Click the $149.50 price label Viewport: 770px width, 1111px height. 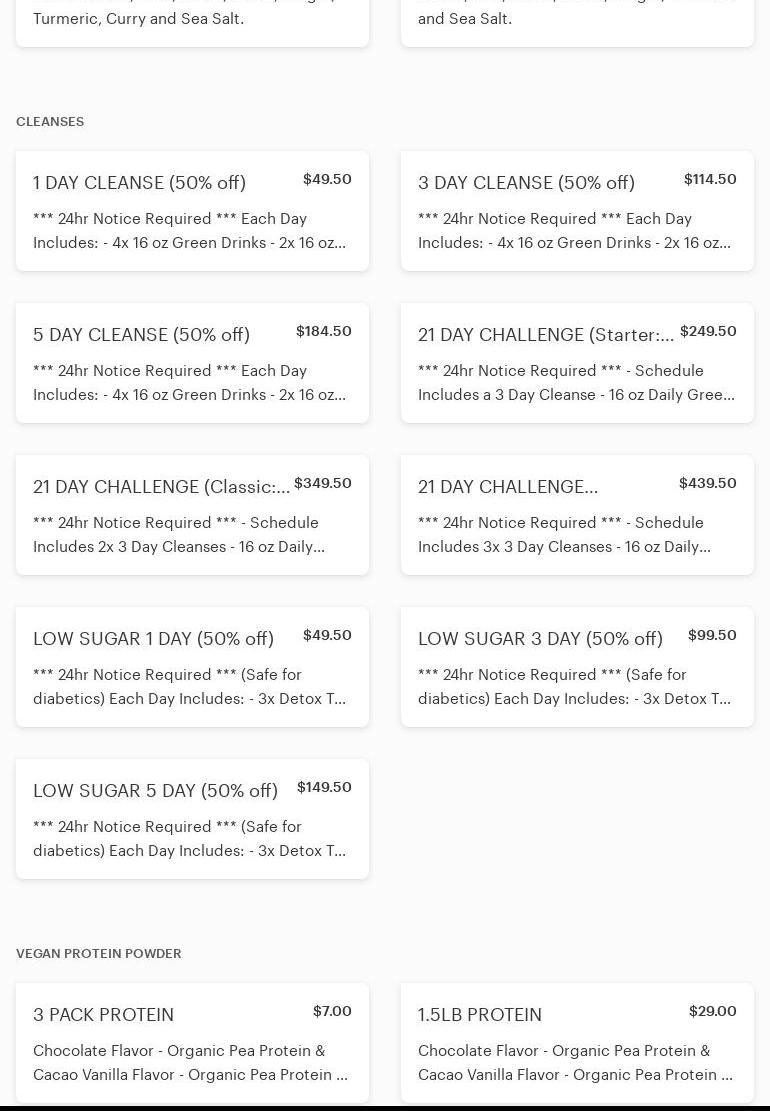pyautogui.click(x=324, y=788)
